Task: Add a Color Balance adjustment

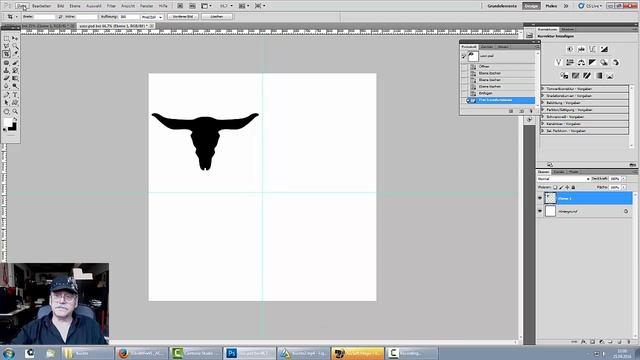Action: point(581,62)
